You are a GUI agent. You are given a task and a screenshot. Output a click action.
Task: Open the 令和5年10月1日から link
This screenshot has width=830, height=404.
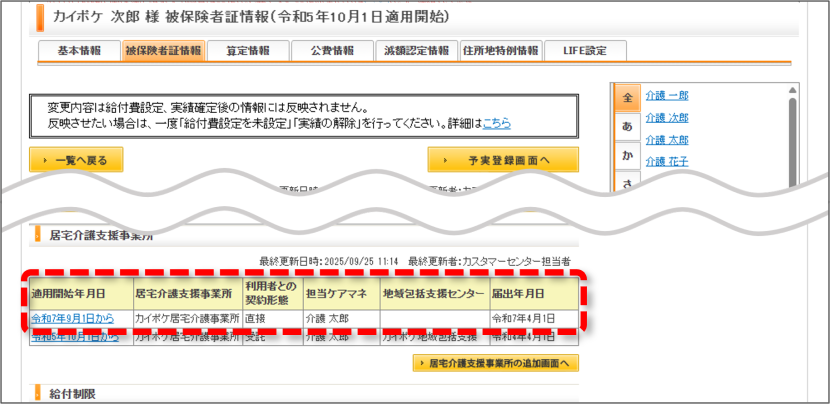pos(75,337)
